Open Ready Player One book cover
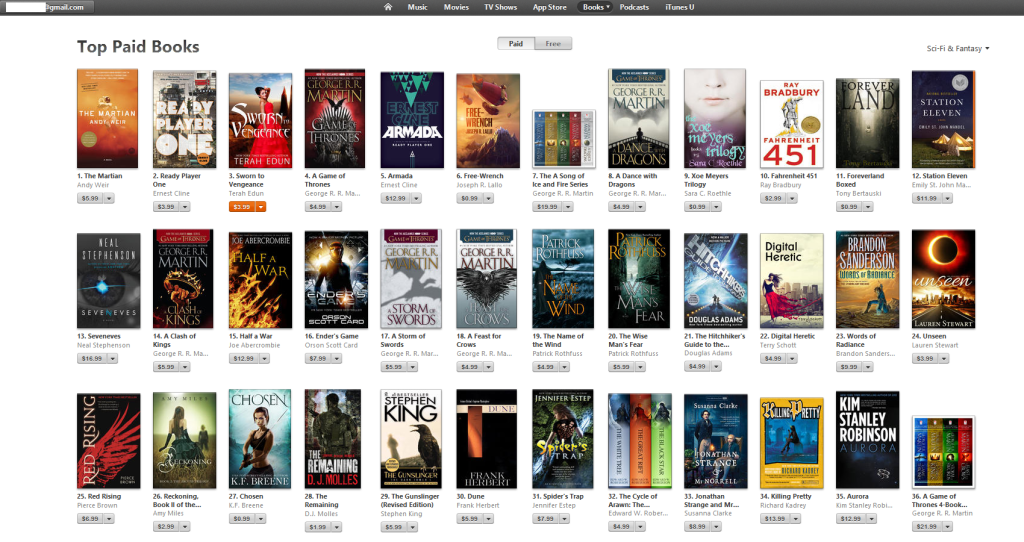Viewport: 1024px width, 542px height. (184, 120)
